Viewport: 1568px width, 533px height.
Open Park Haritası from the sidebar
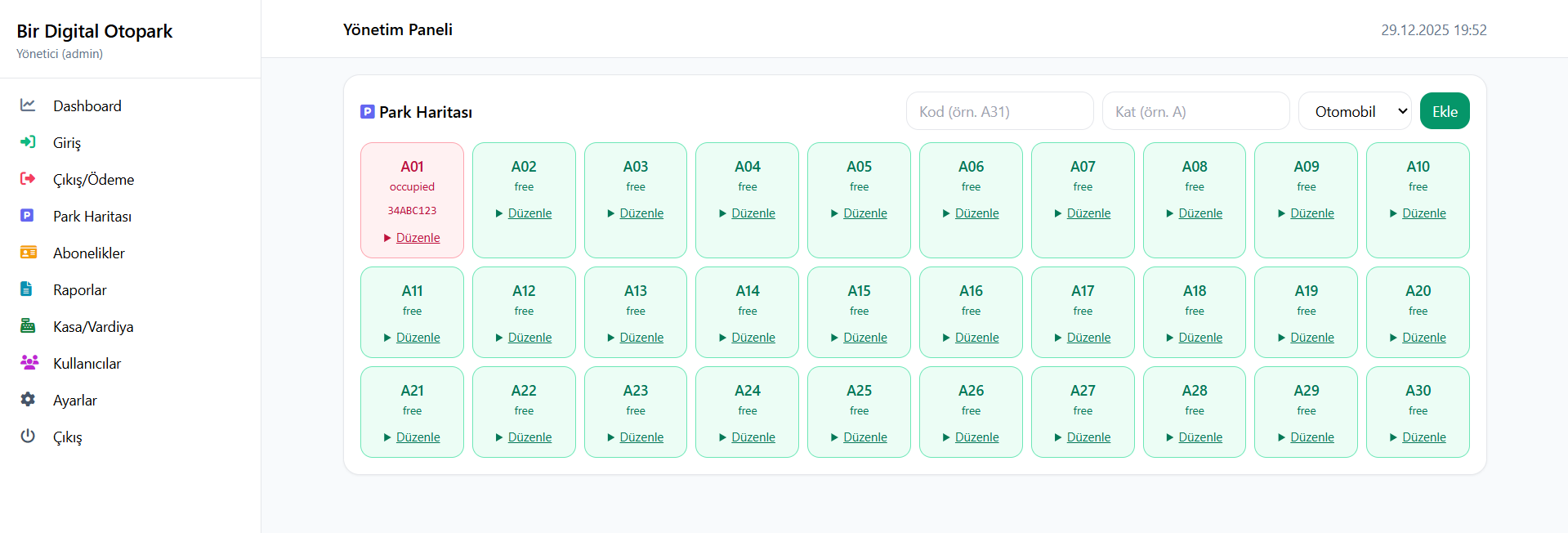92,216
